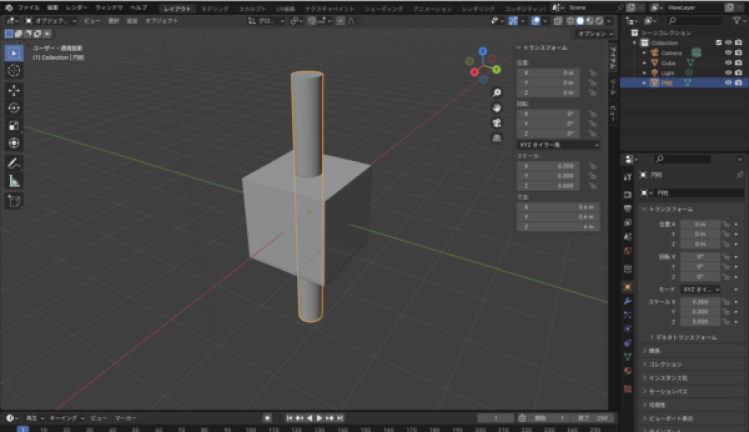Image resolution: width=749 pixels, height=432 pixels.
Task: Toggle visibility of the Light object
Action: pyautogui.click(x=728, y=73)
